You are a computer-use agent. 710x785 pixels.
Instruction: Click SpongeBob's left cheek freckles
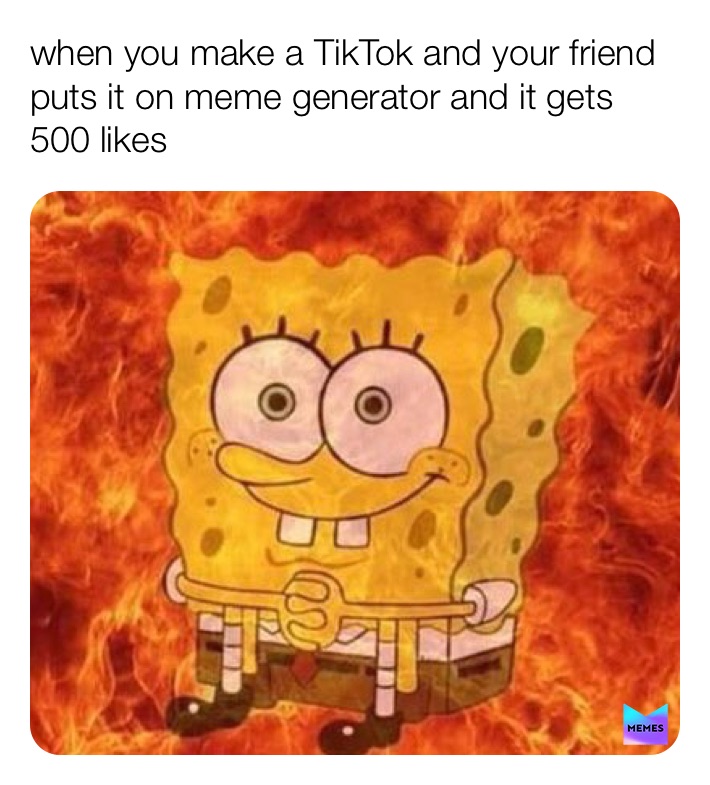click(205, 444)
